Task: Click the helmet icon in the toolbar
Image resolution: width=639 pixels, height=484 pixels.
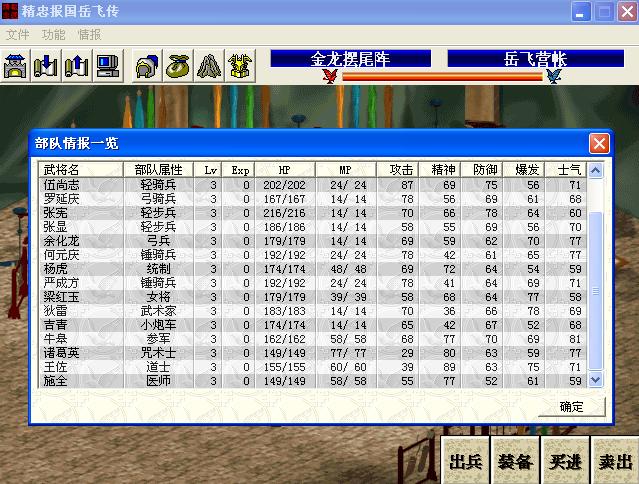Action: point(147,66)
